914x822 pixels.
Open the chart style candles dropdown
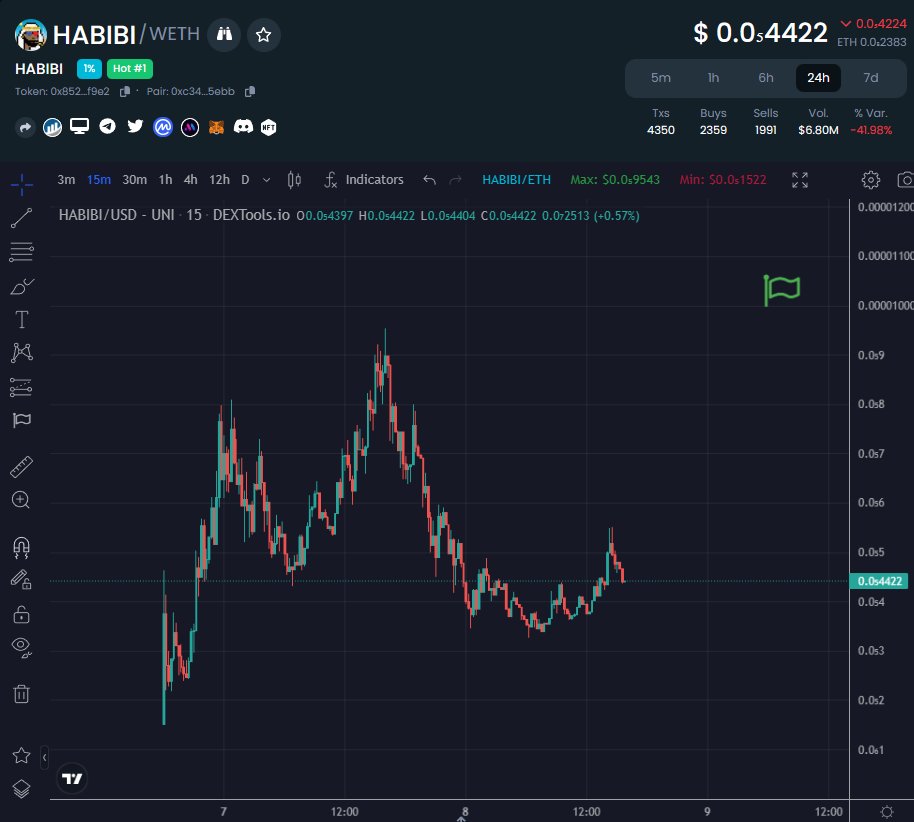[296, 180]
